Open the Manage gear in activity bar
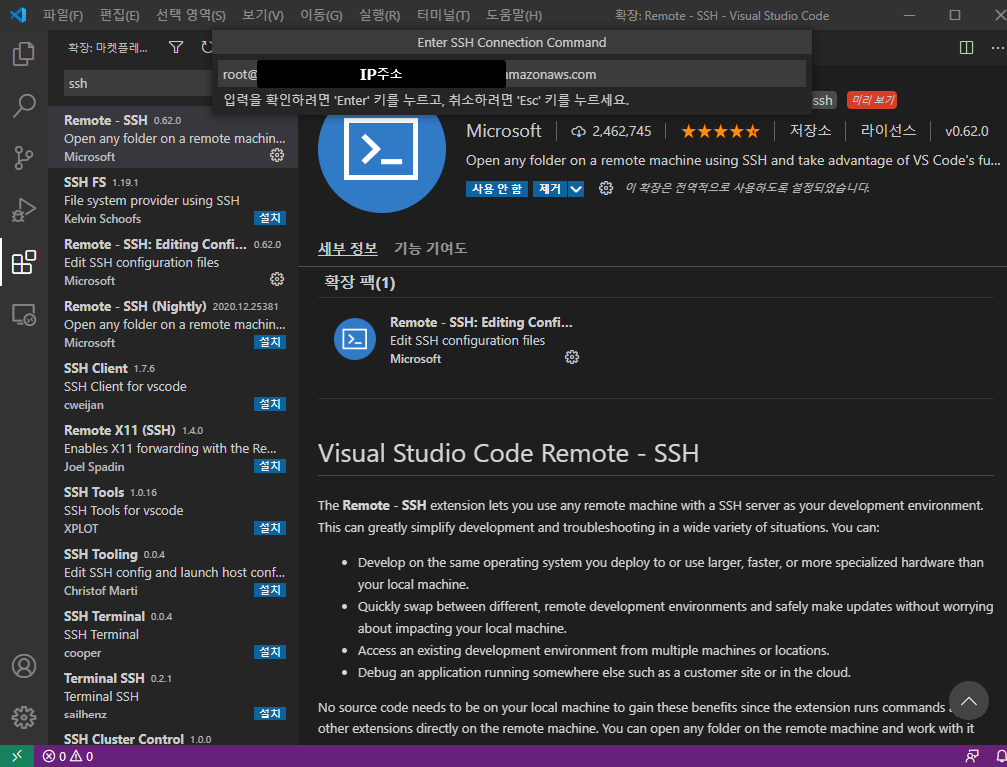The image size is (1007, 767). click(x=24, y=717)
